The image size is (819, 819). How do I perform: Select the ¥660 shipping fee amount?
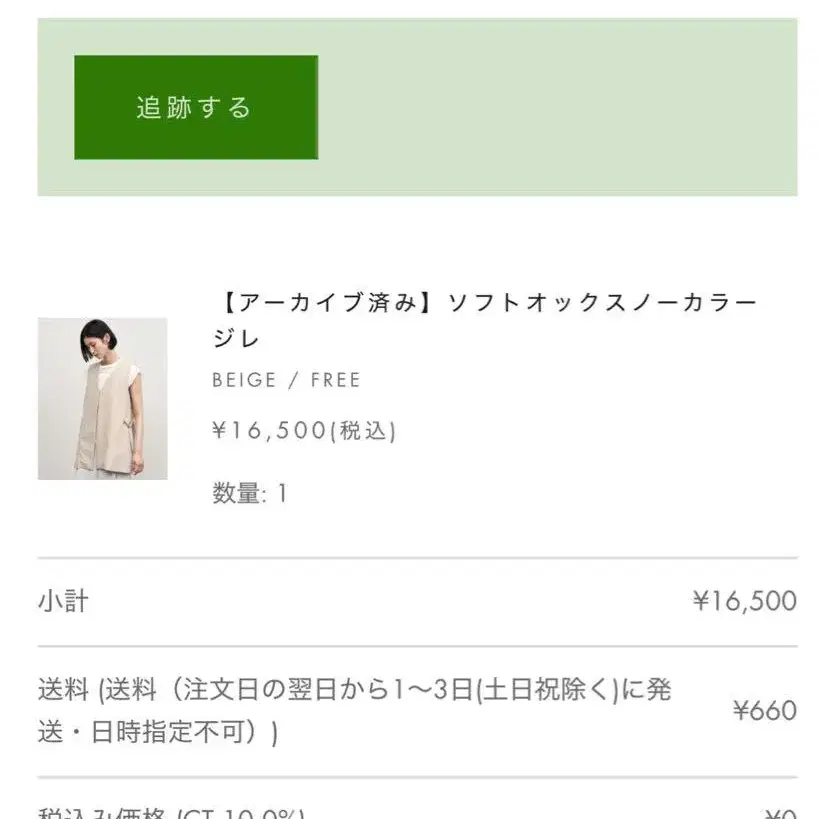pyautogui.click(x=765, y=710)
